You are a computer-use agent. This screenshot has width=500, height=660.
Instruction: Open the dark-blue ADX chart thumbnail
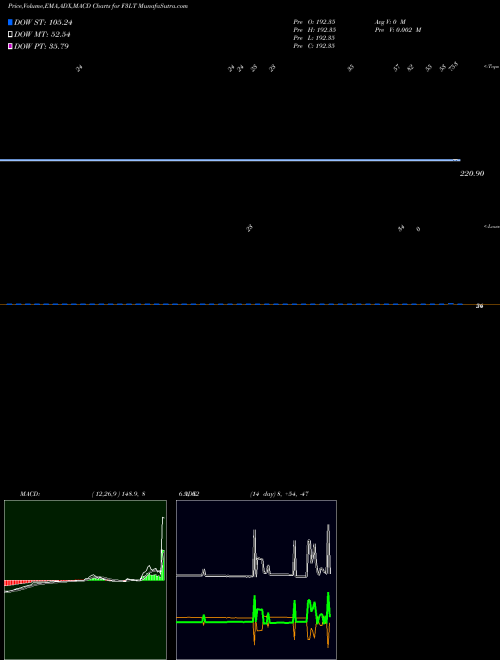tap(256, 580)
